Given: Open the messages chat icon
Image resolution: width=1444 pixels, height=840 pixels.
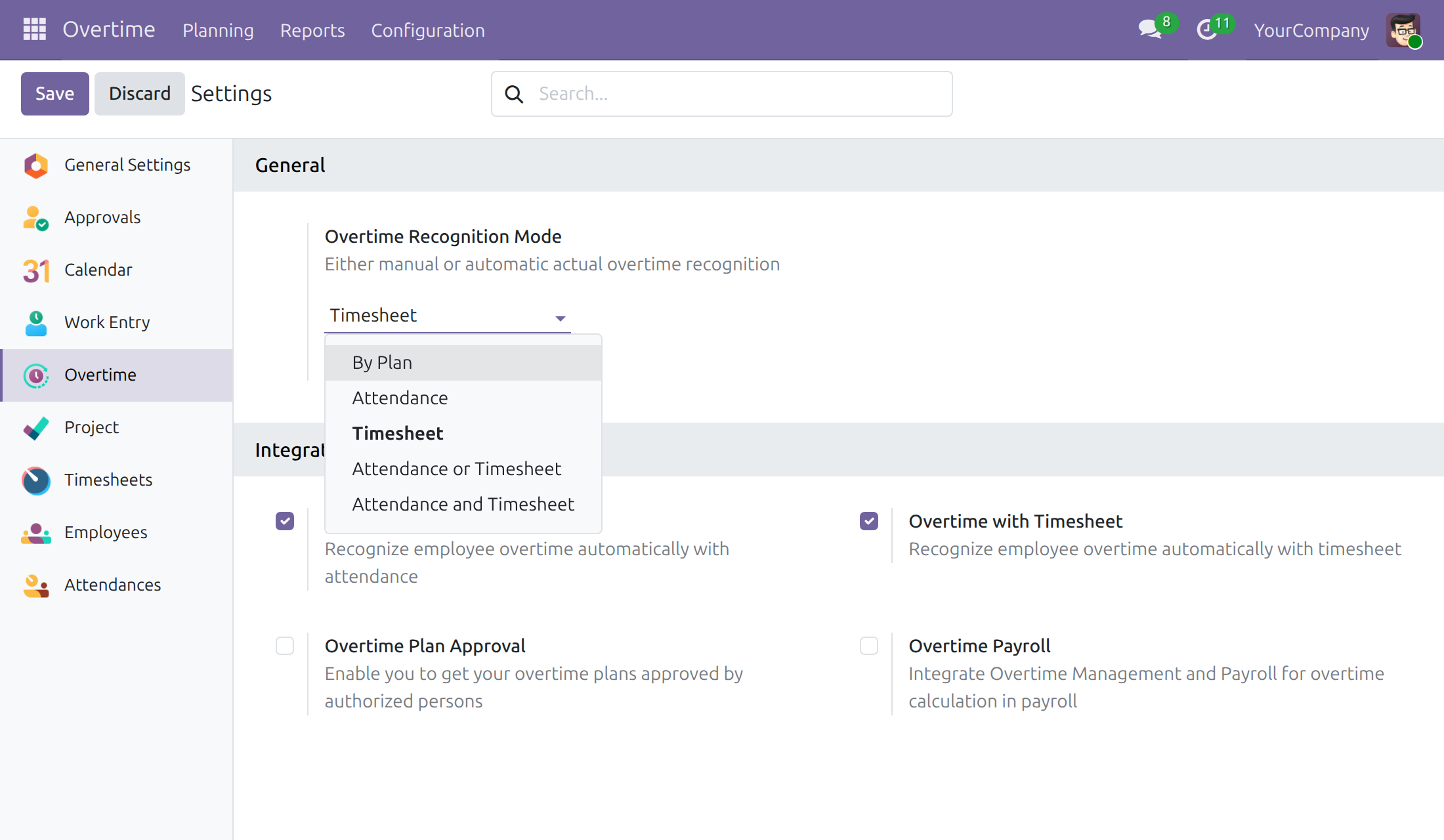Looking at the screenshot, I should [x=1150, y=30].
